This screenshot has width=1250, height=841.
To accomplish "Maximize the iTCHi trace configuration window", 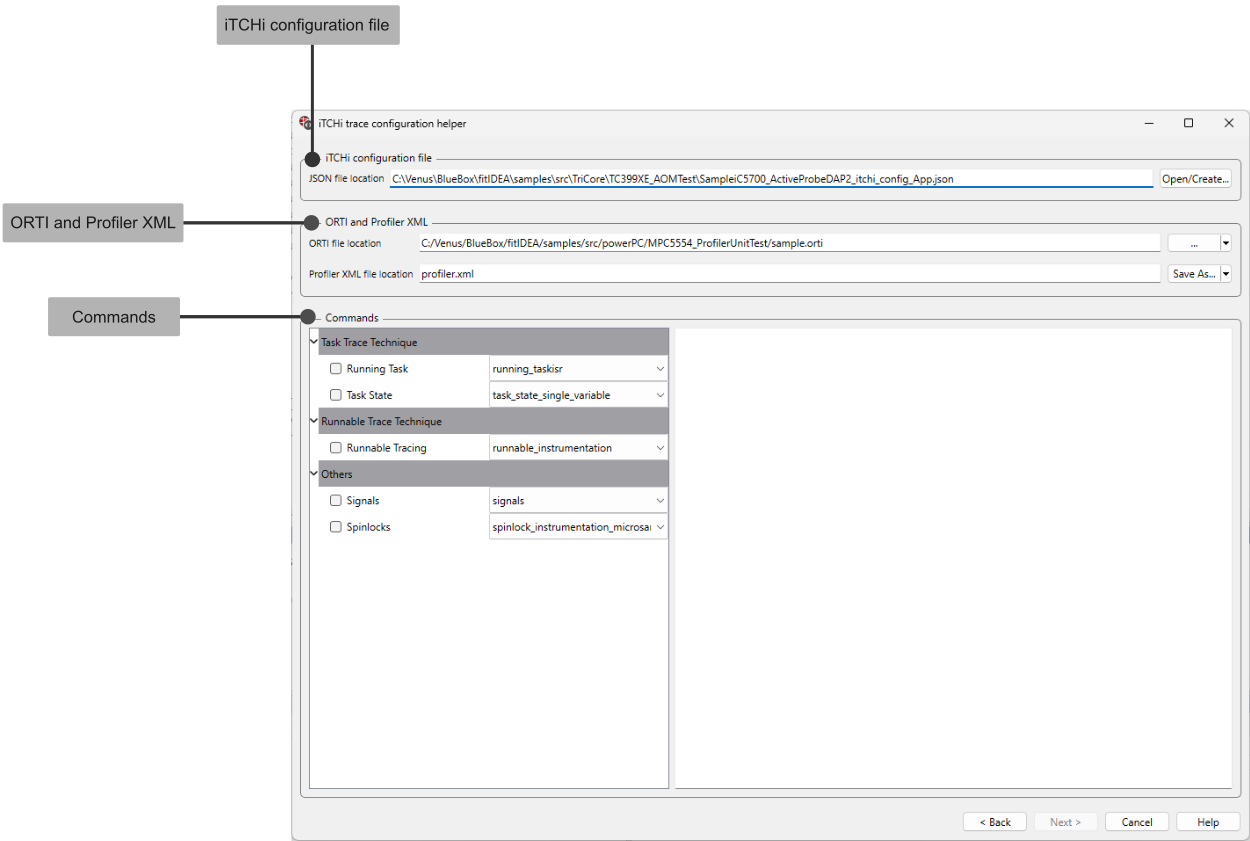I will tap(1188, 123).
